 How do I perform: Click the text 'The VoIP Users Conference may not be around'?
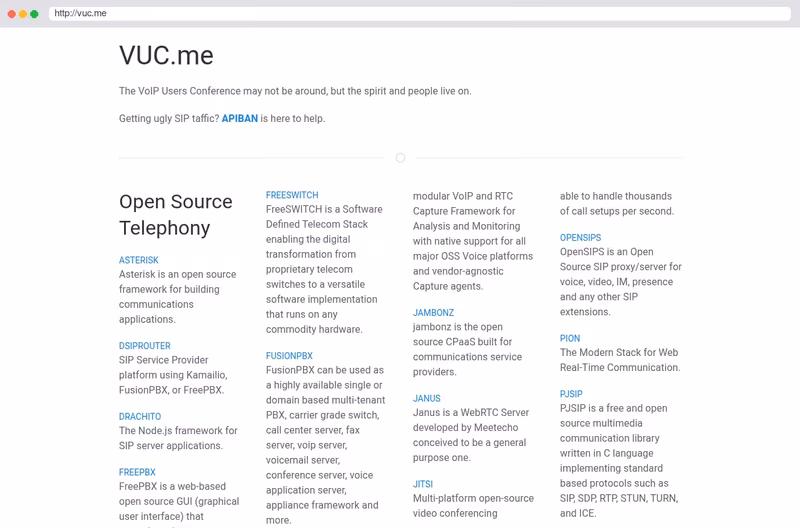[x=223, y=91]
